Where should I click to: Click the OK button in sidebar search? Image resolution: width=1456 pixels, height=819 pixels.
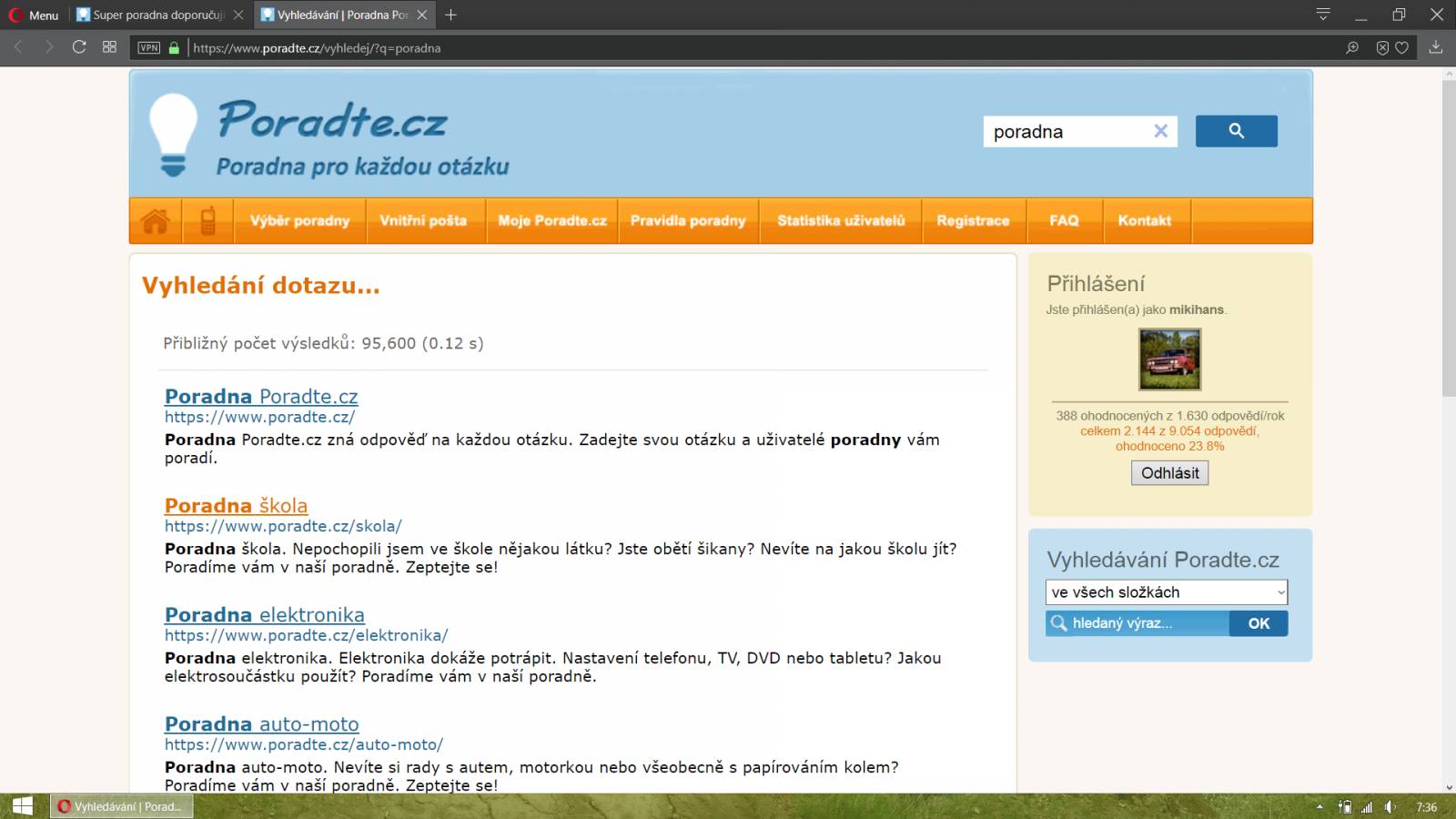tap(1259, 623)
